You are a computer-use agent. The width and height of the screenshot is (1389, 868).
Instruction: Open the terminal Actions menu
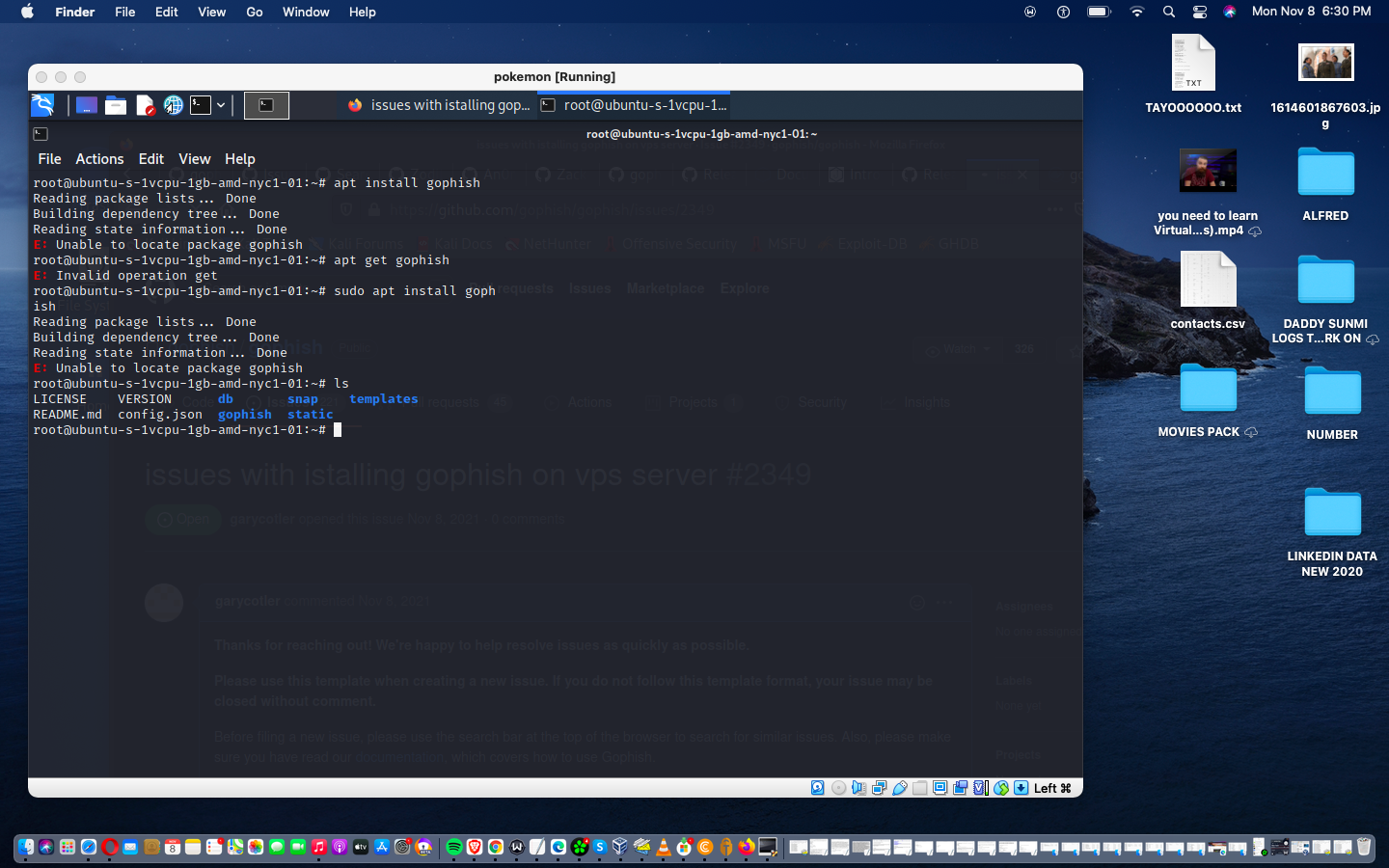point(99,159)
